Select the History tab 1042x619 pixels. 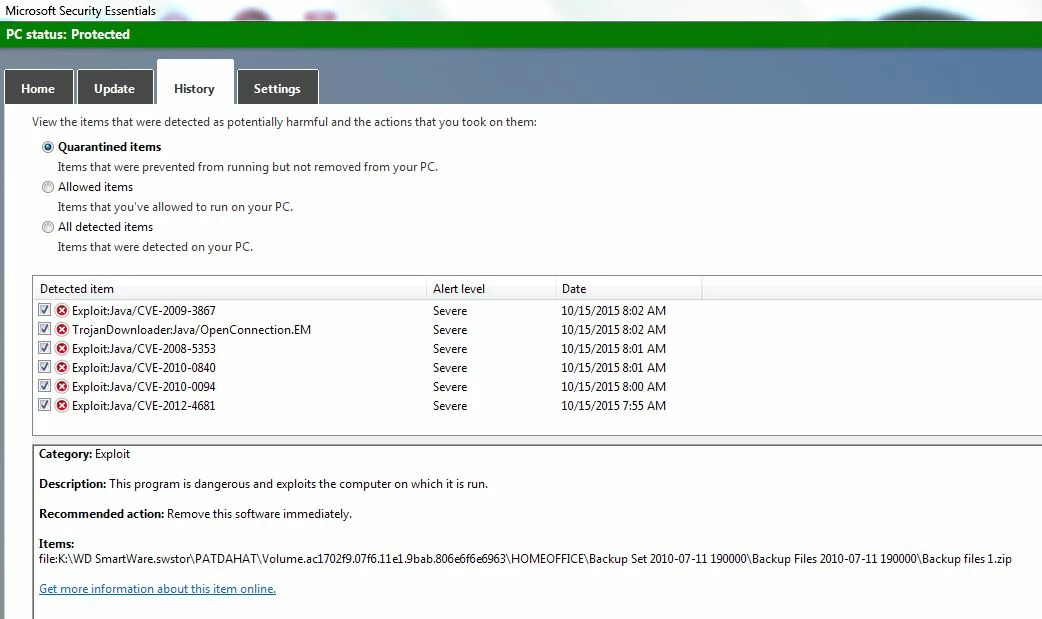[195, 82]
